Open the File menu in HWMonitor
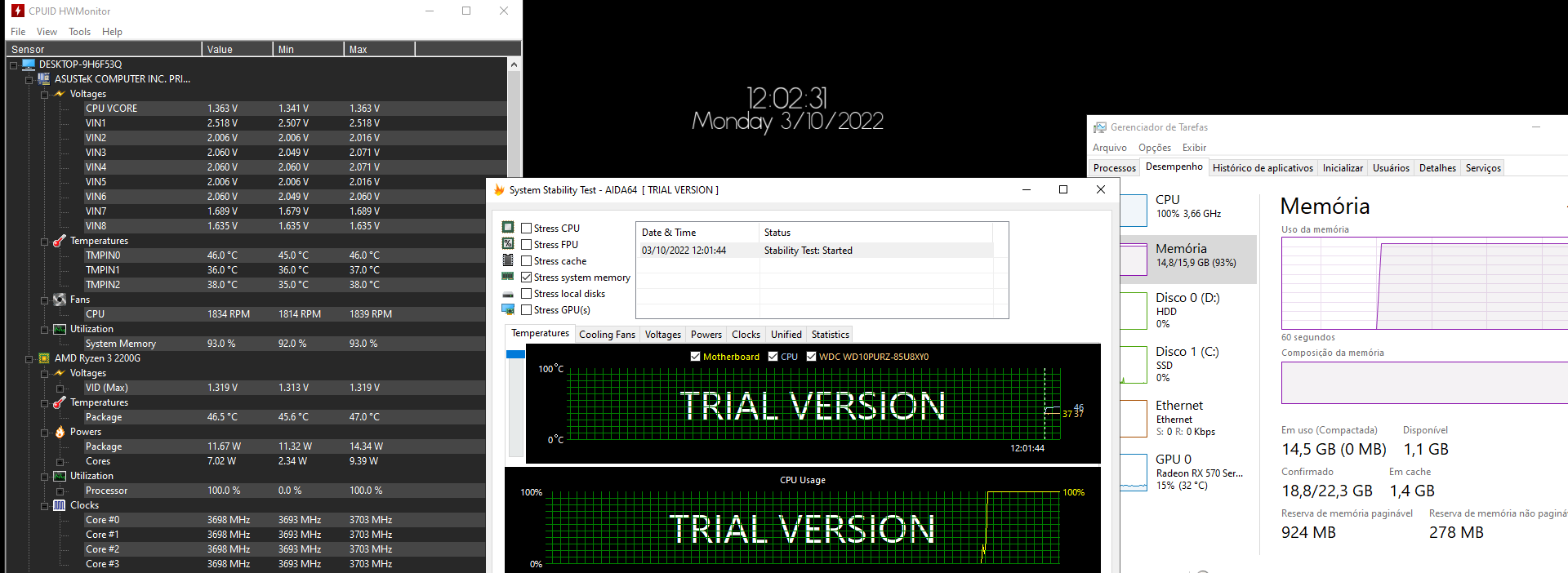 [18, 32]
